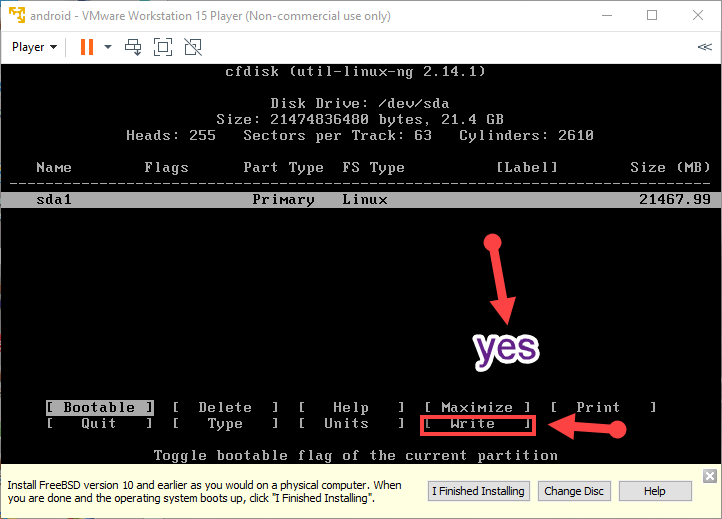The image size is (722, 519).
Task: Close the installation hint bar
Action: click(708, 475)
